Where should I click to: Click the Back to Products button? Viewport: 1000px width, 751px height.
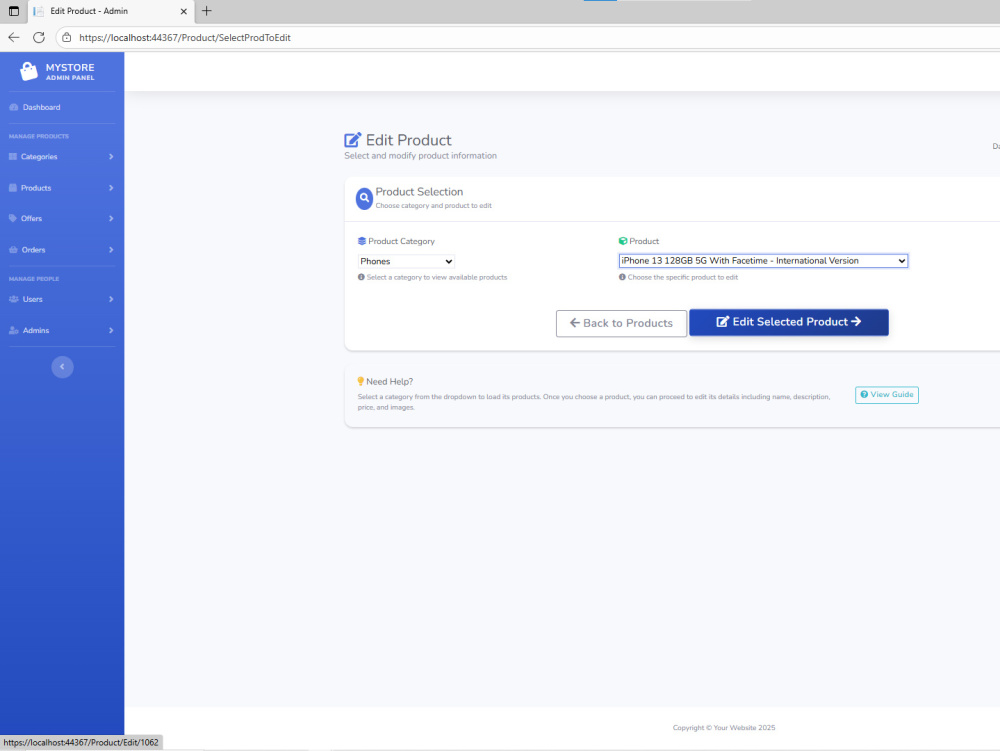pyautogui.click(x=621, y=323)
